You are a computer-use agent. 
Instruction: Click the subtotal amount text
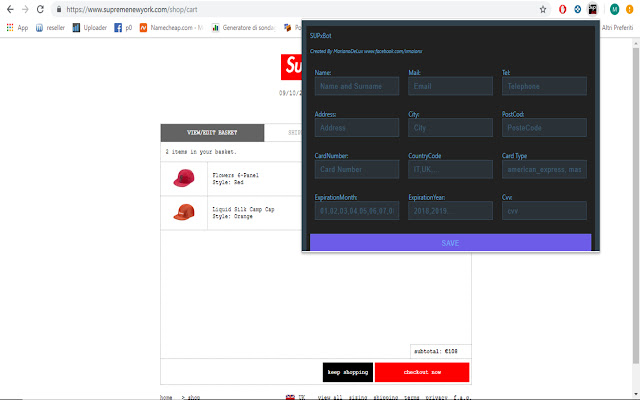tap(436, 351)
